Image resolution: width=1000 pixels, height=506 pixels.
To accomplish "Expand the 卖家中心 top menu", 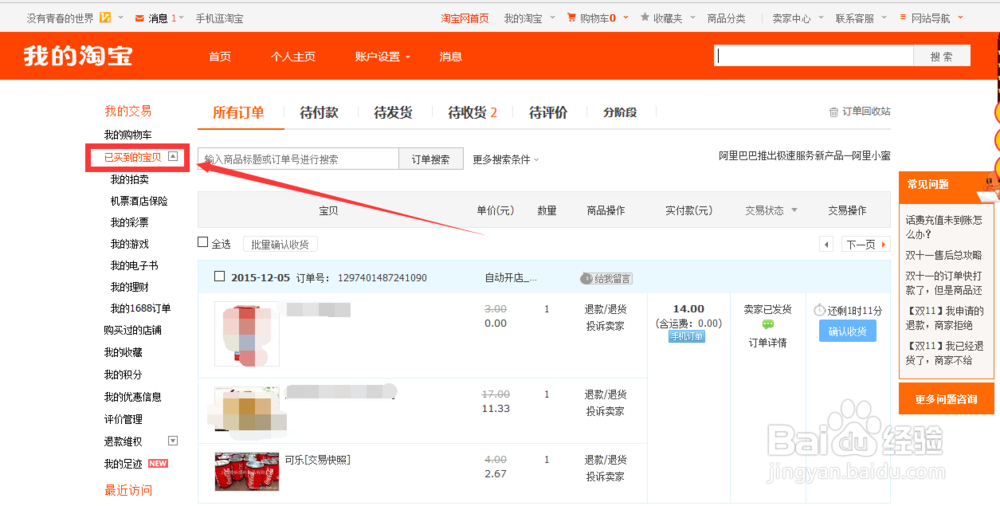I will coord(798,19).
